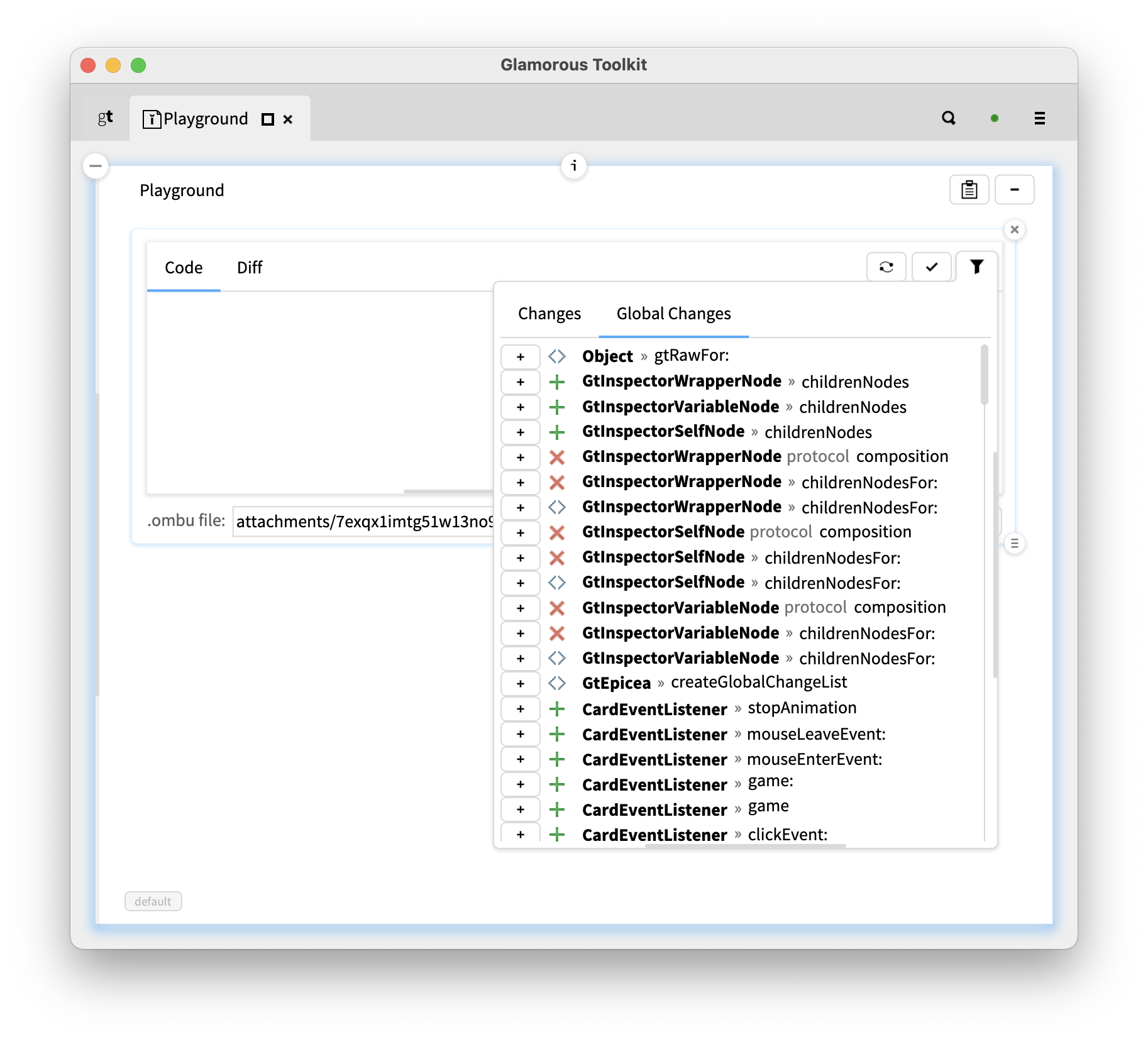Click the default button at bottom left
1148x1042 pixels.
(x=153, y=901)
